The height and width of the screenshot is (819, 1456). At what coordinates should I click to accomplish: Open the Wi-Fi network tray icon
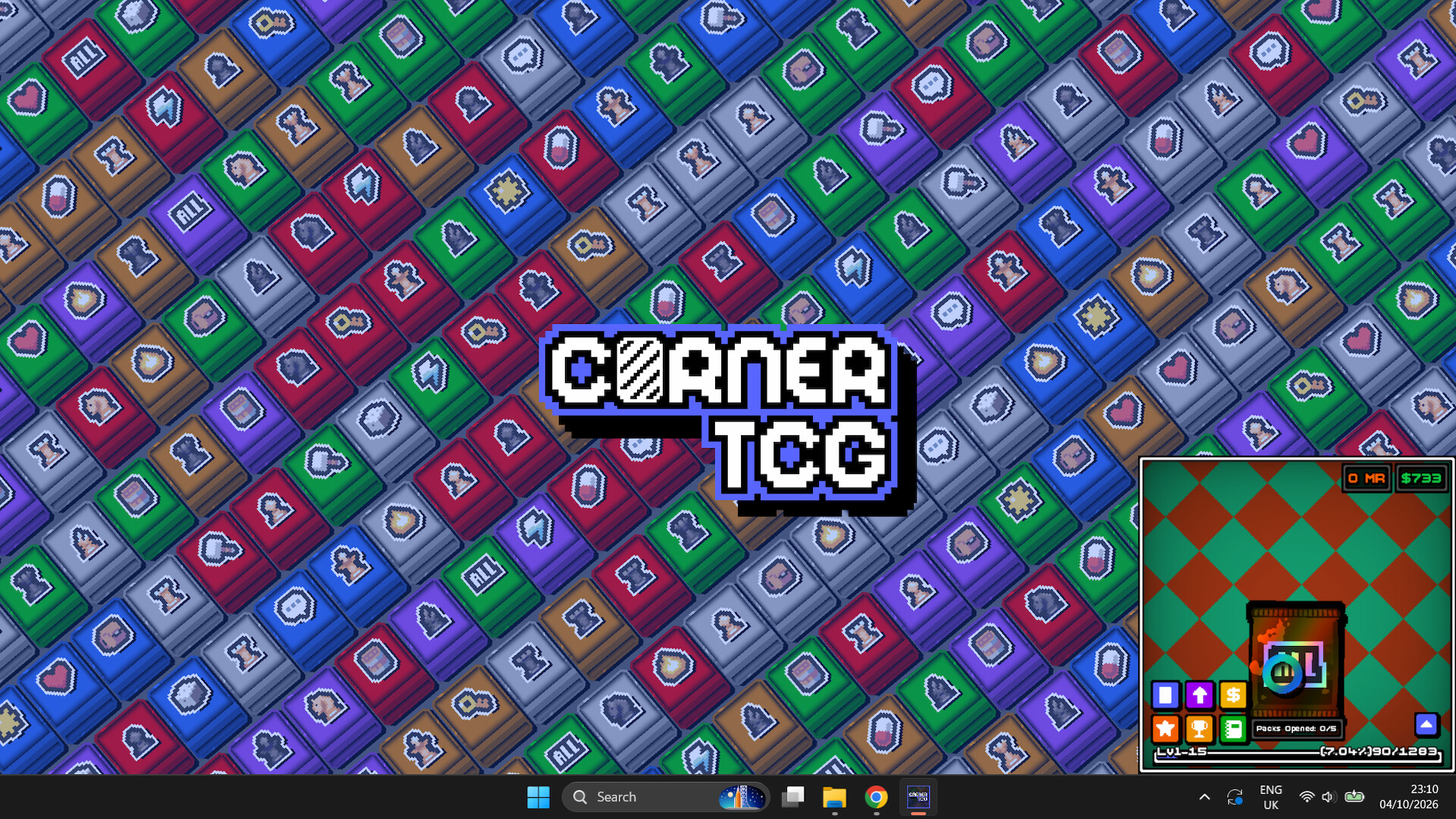[1307, 797]
